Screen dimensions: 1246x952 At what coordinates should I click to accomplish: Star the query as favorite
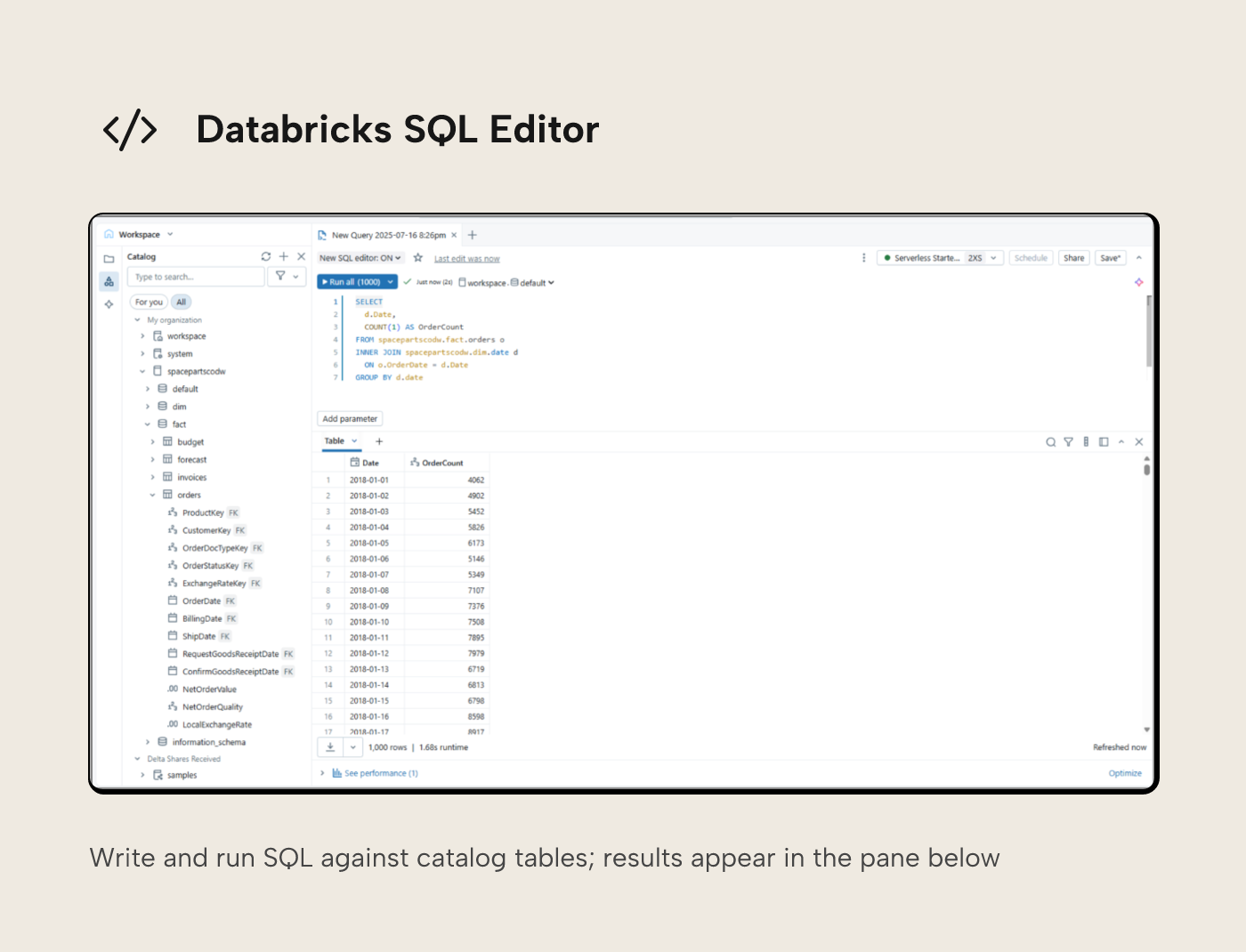point(417,258)
